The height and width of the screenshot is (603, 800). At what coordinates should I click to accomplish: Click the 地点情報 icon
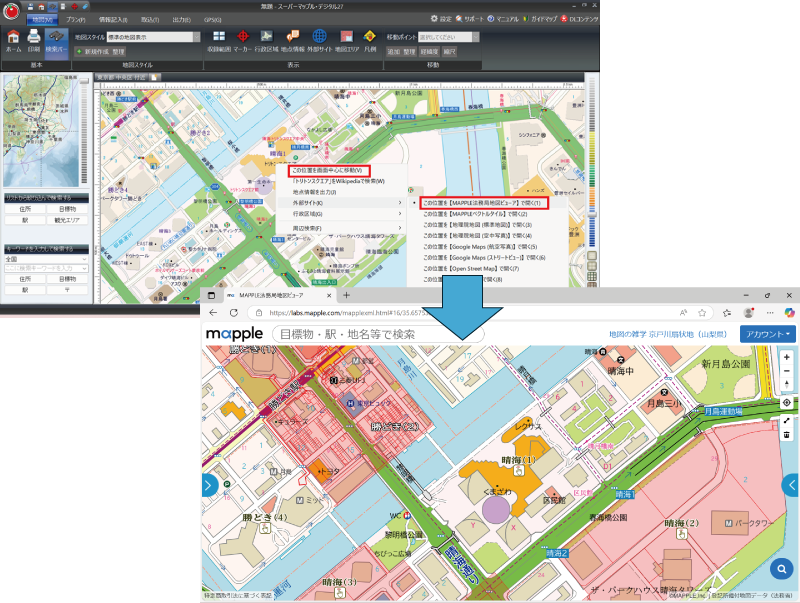[x=292, y=40]
